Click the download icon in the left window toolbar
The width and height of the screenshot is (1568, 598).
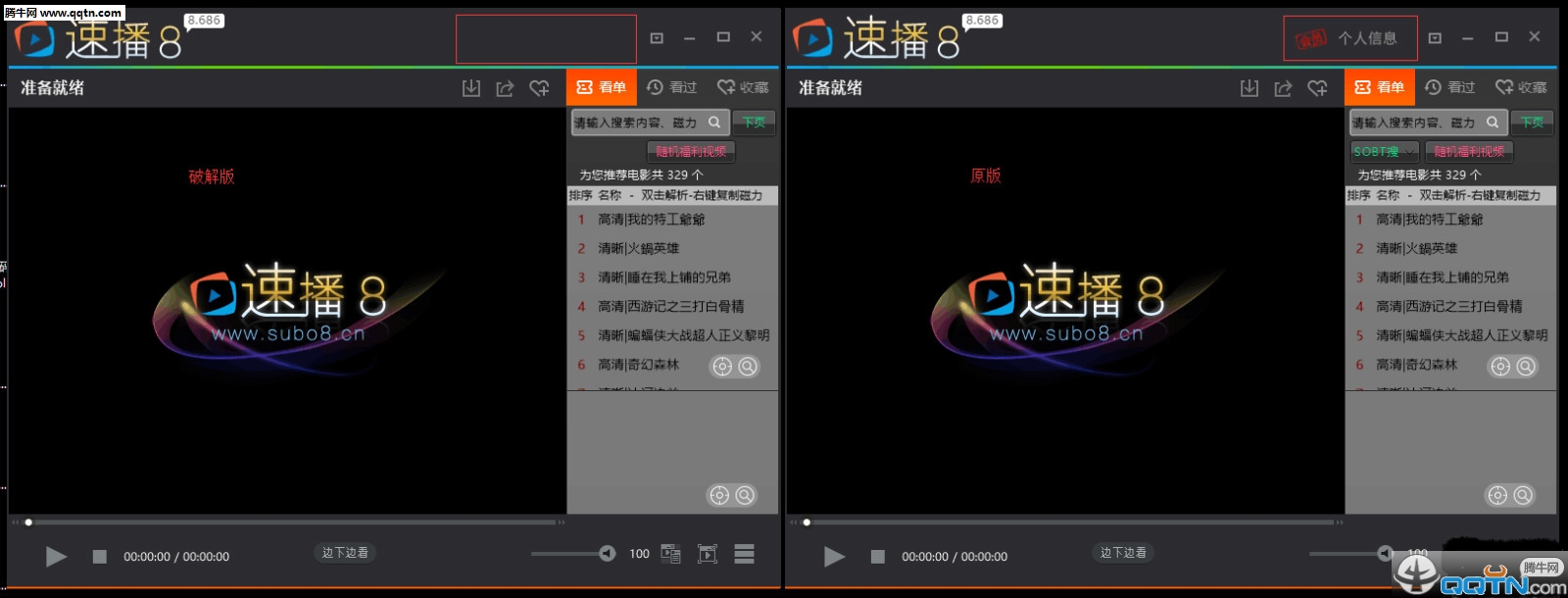(471, 88)
